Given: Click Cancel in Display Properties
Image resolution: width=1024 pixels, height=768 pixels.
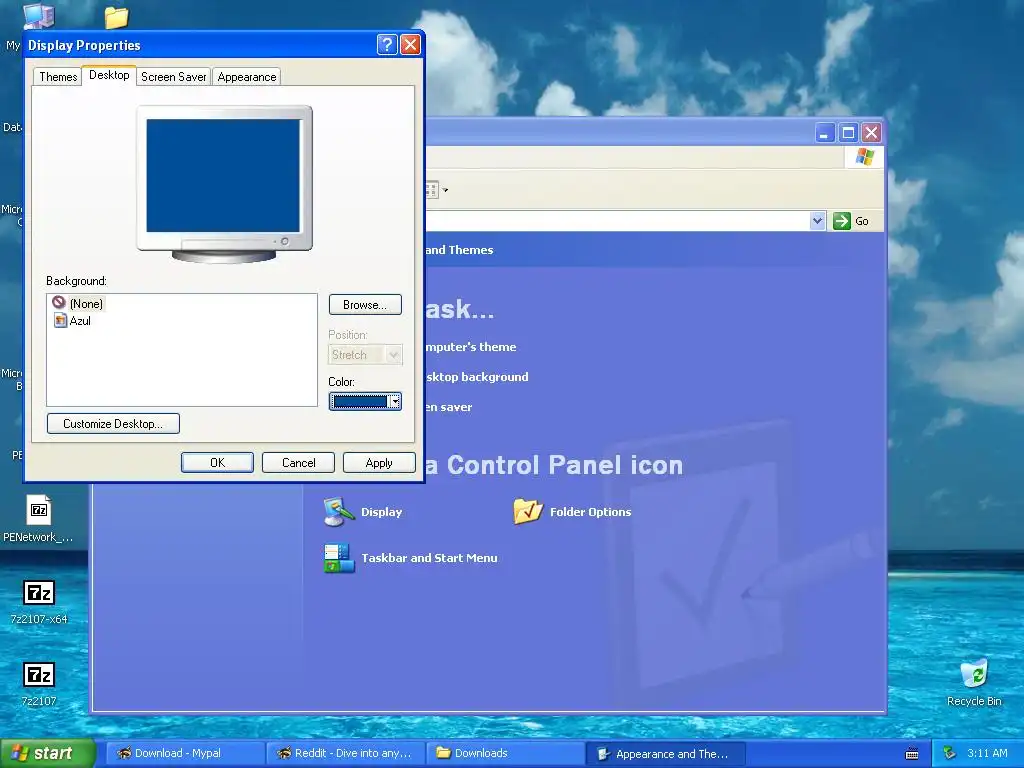Looking at the screenshot, I should pyautogui.click(x=298, y=462).
